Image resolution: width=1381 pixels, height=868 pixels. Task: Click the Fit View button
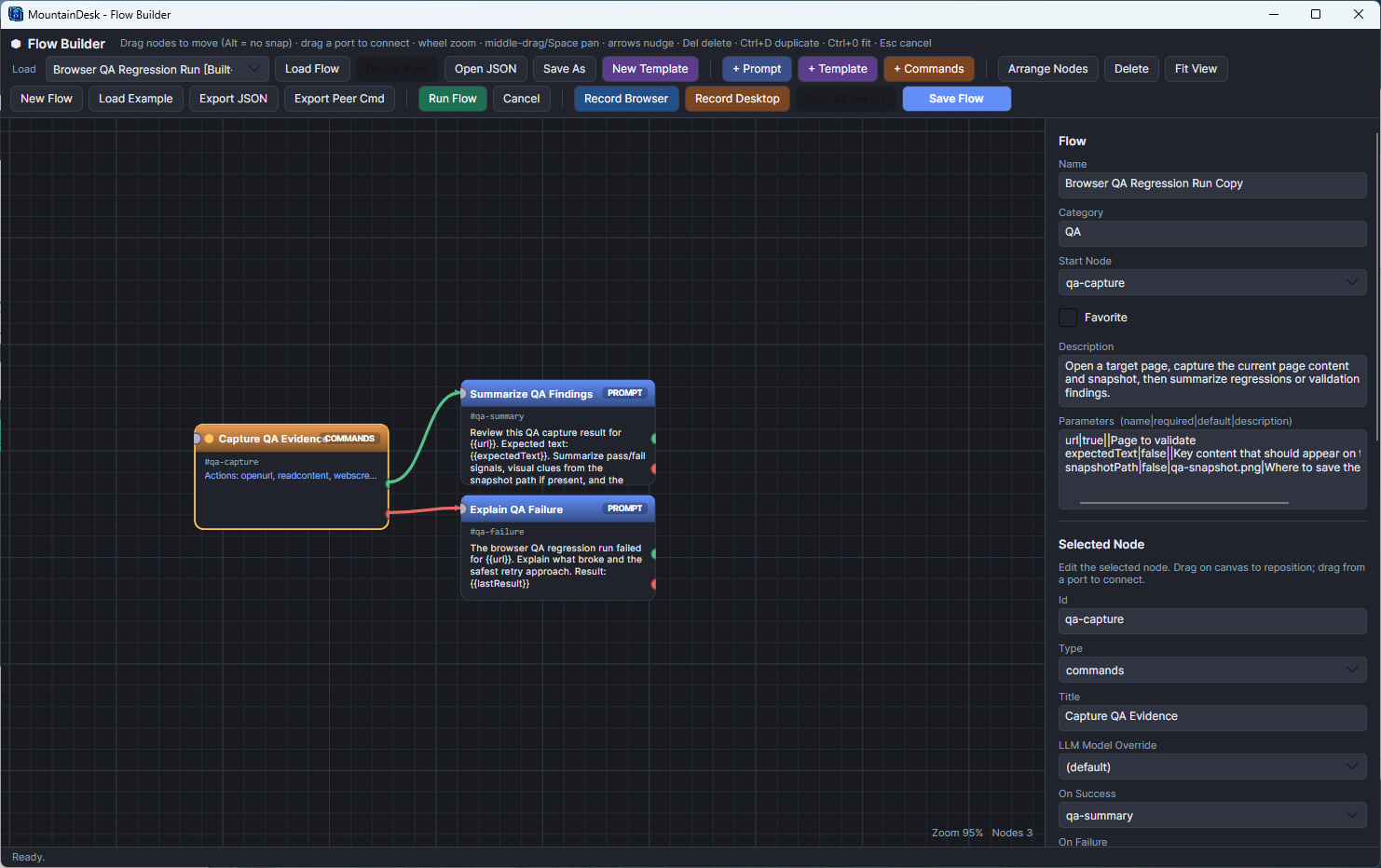1196,69
